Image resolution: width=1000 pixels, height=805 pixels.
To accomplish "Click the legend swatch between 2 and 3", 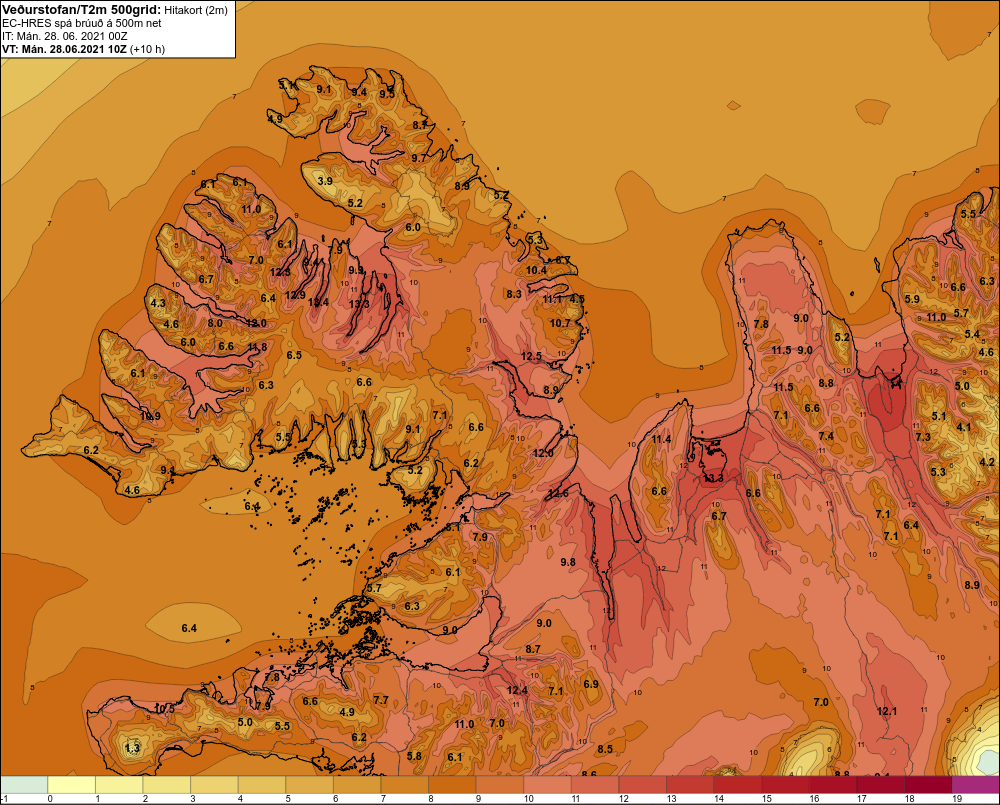I will pos(166,785).
